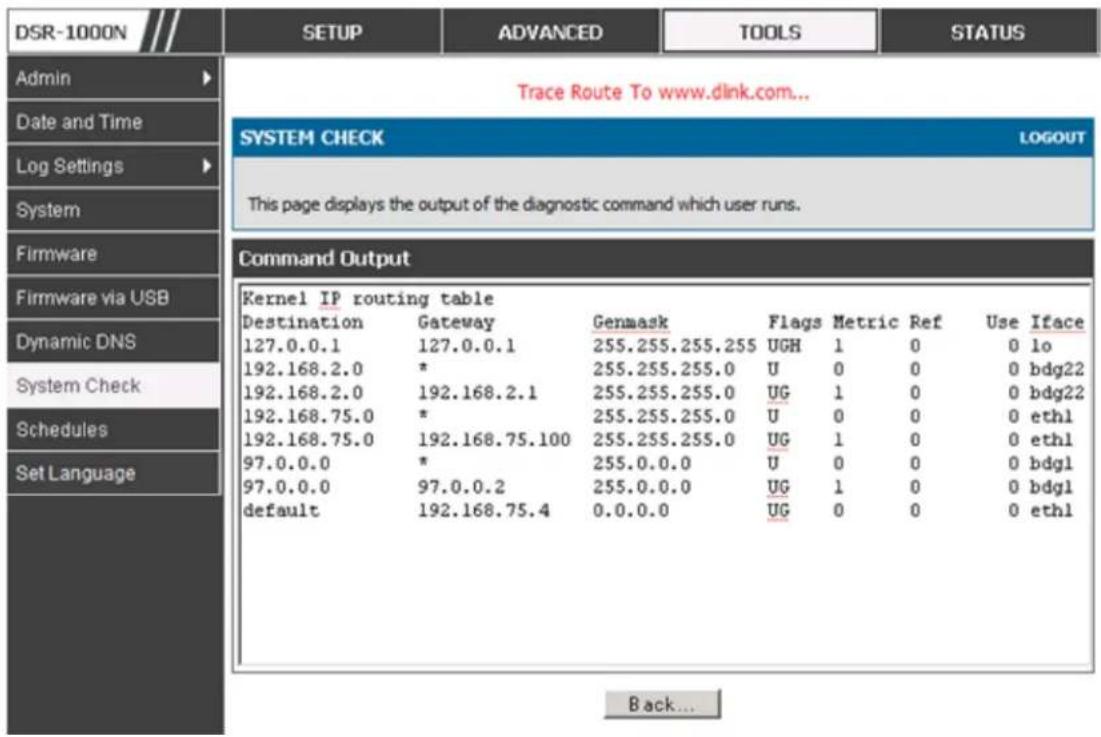Select the TOOLS tab
Screen dimensions: 1101x737
(x=770, y=32)
